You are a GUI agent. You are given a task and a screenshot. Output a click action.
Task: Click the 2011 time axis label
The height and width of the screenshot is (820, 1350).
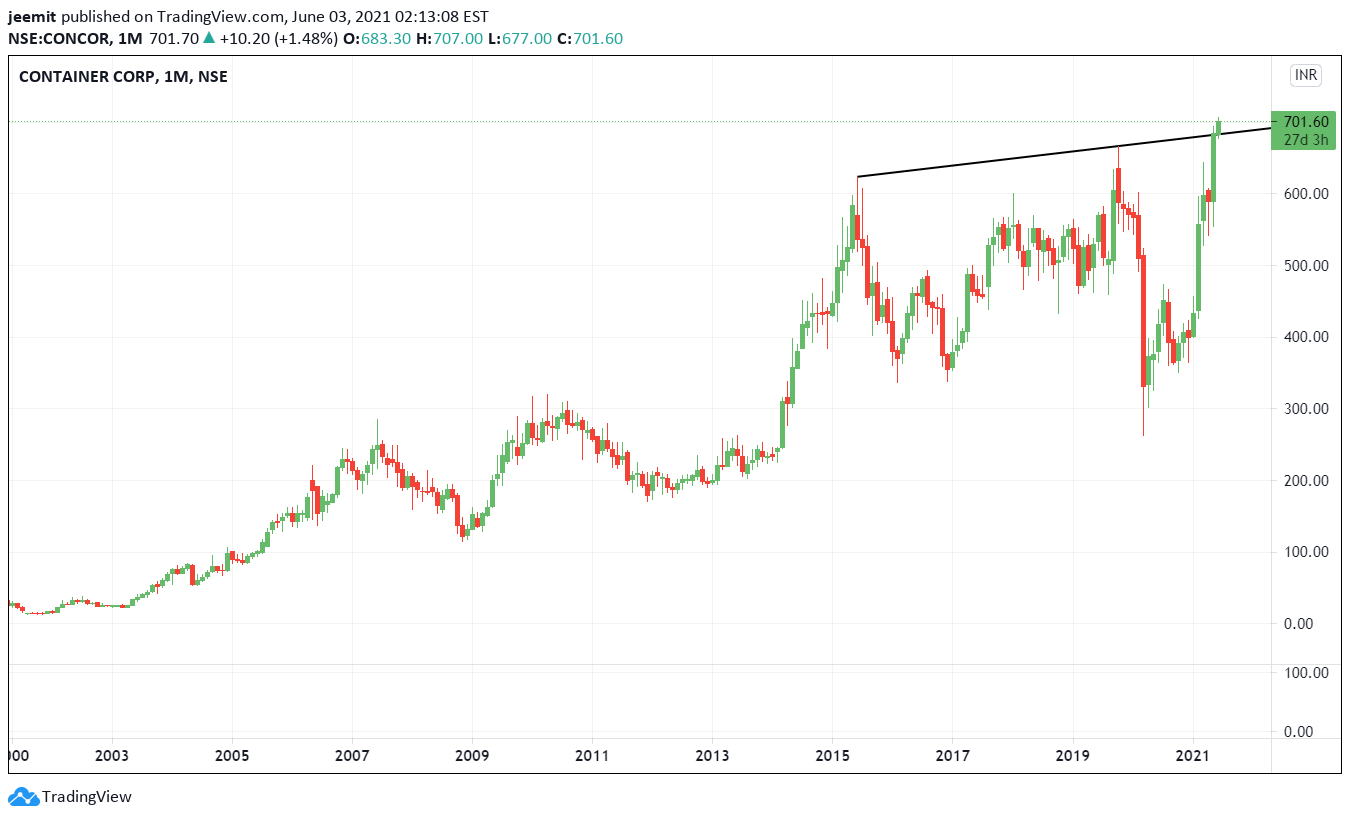pos(592,755)
